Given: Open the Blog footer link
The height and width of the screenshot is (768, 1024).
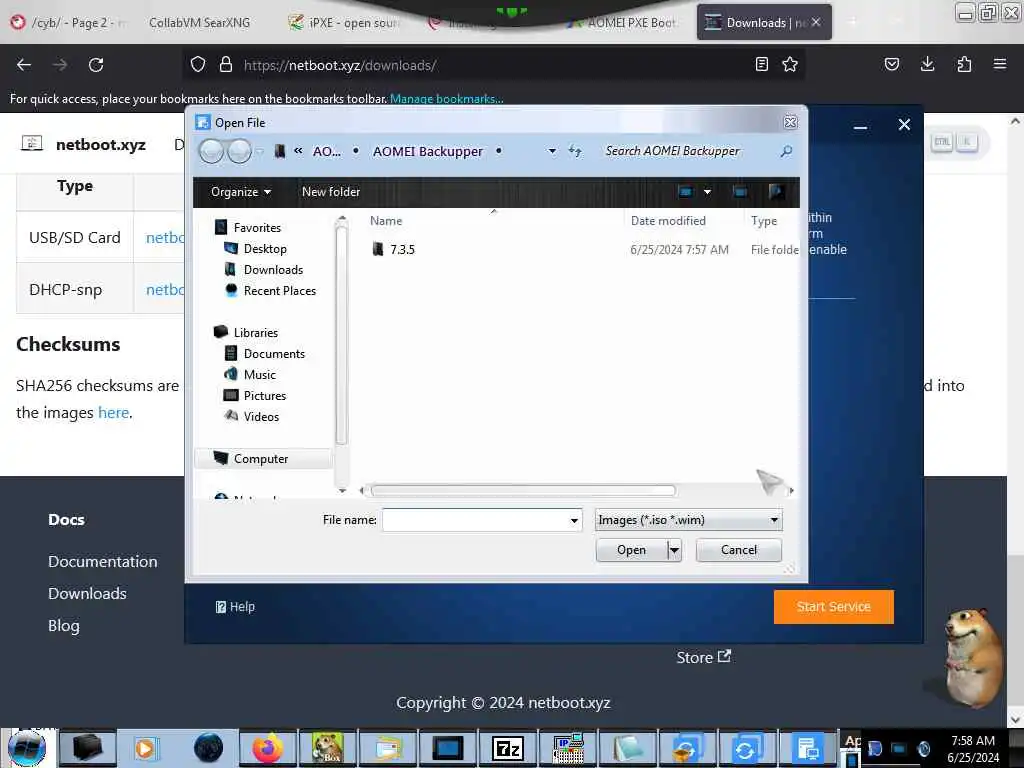Looking at the screenshot, I should [x=63, y=626].
